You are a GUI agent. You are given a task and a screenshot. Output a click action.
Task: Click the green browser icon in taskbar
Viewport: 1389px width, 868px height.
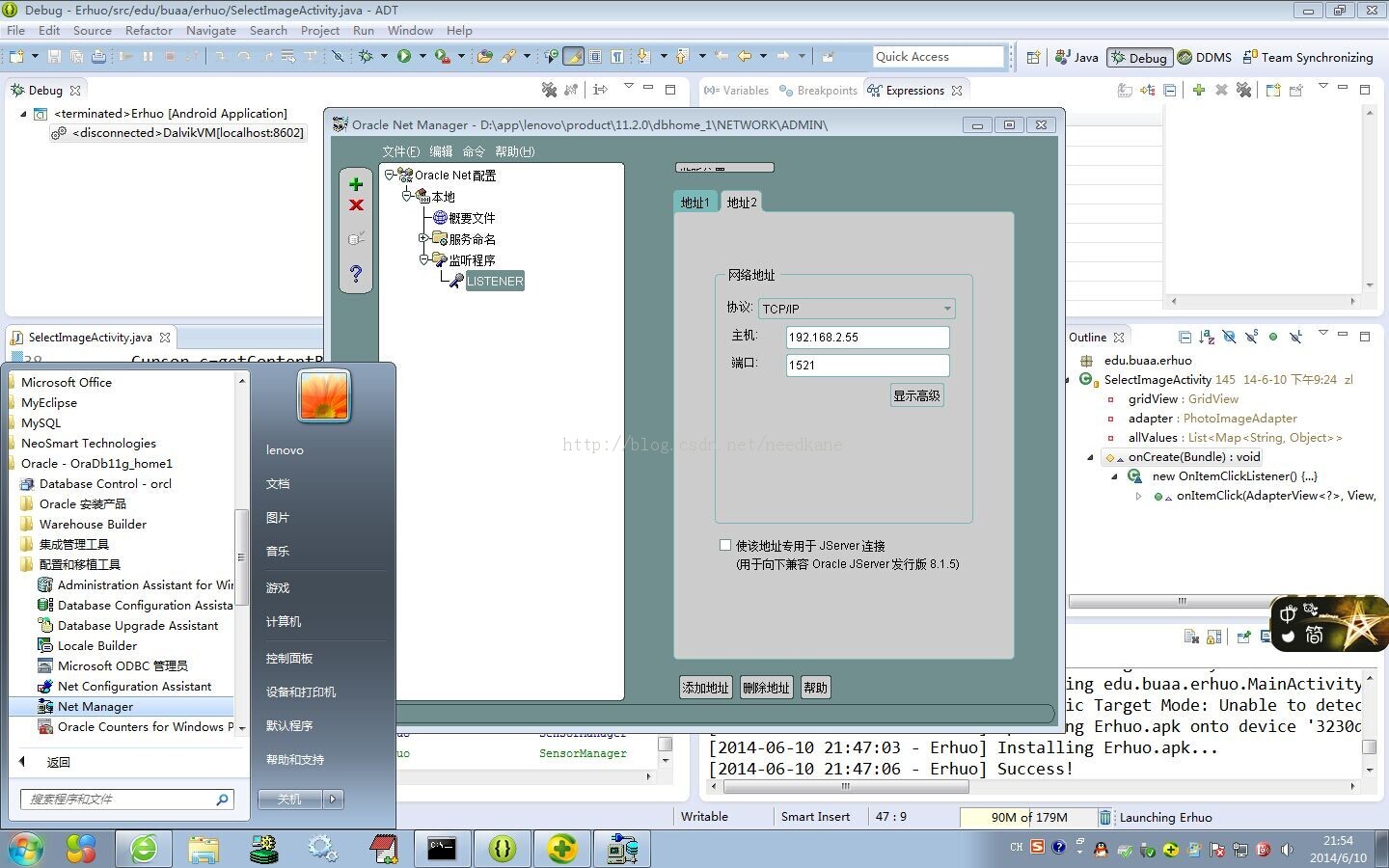[144, 848]
